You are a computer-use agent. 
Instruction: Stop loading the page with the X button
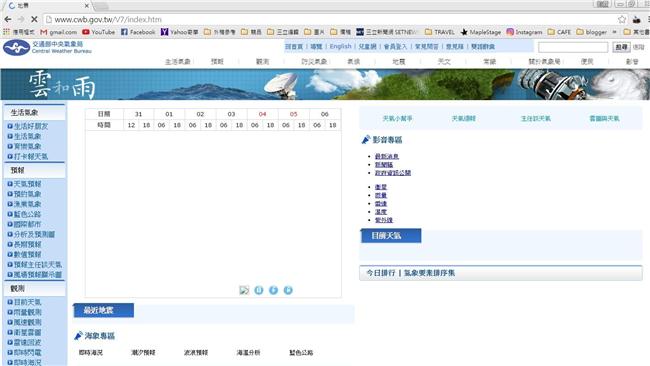(x=34, y=19)
